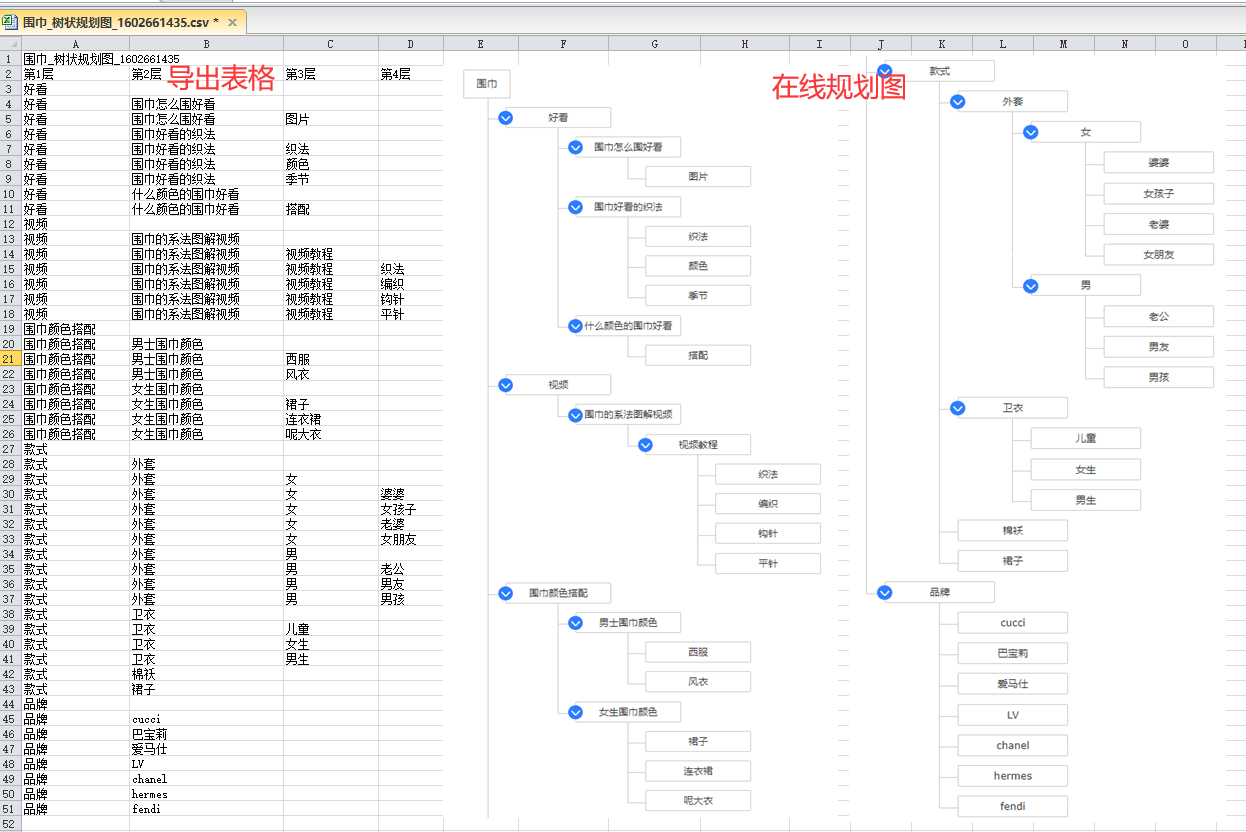Toggle the 男 branch collapse control
1246x832 pixels.
(x=1030, y=285)
